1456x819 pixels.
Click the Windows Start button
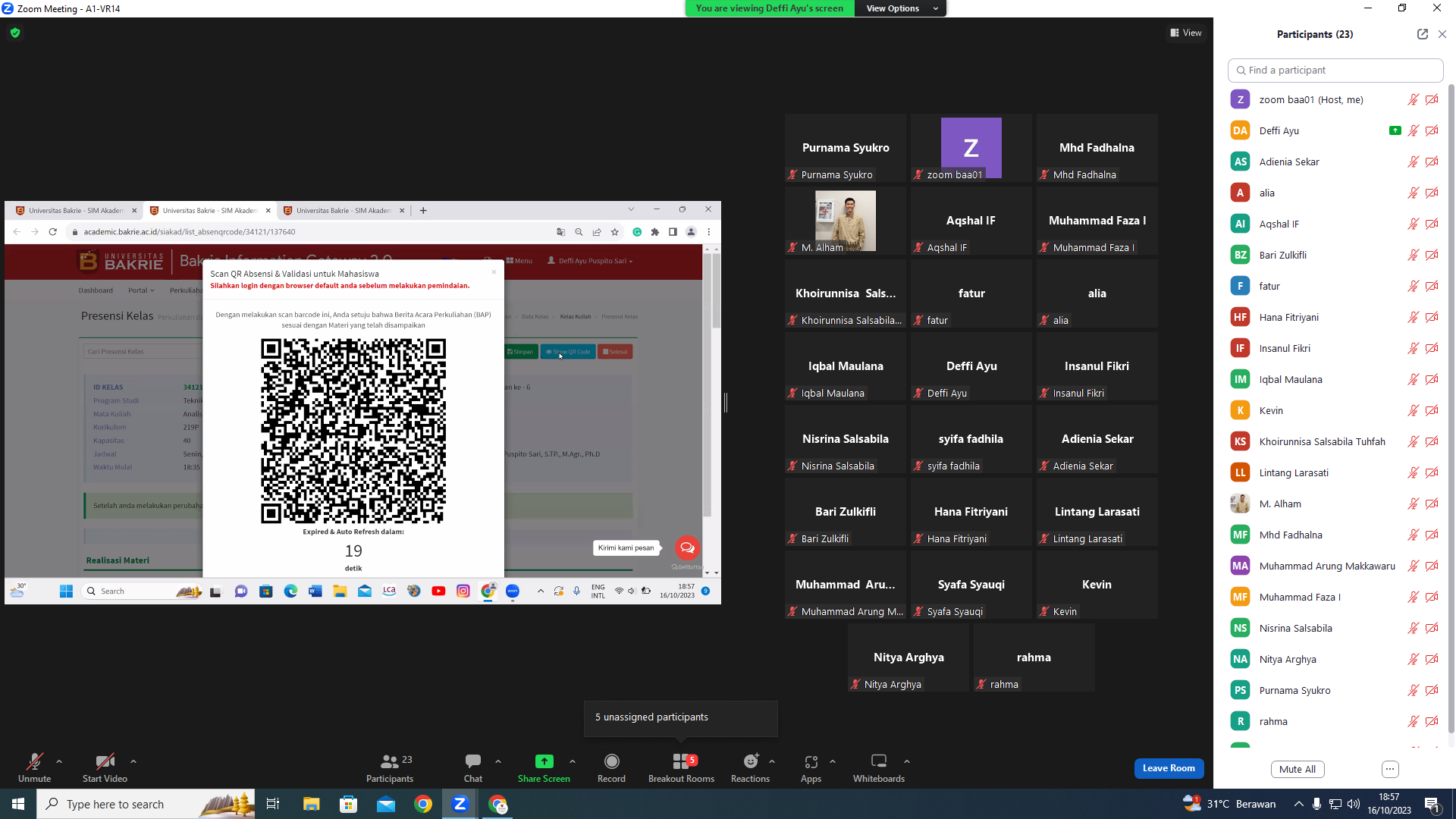[18, 804]
